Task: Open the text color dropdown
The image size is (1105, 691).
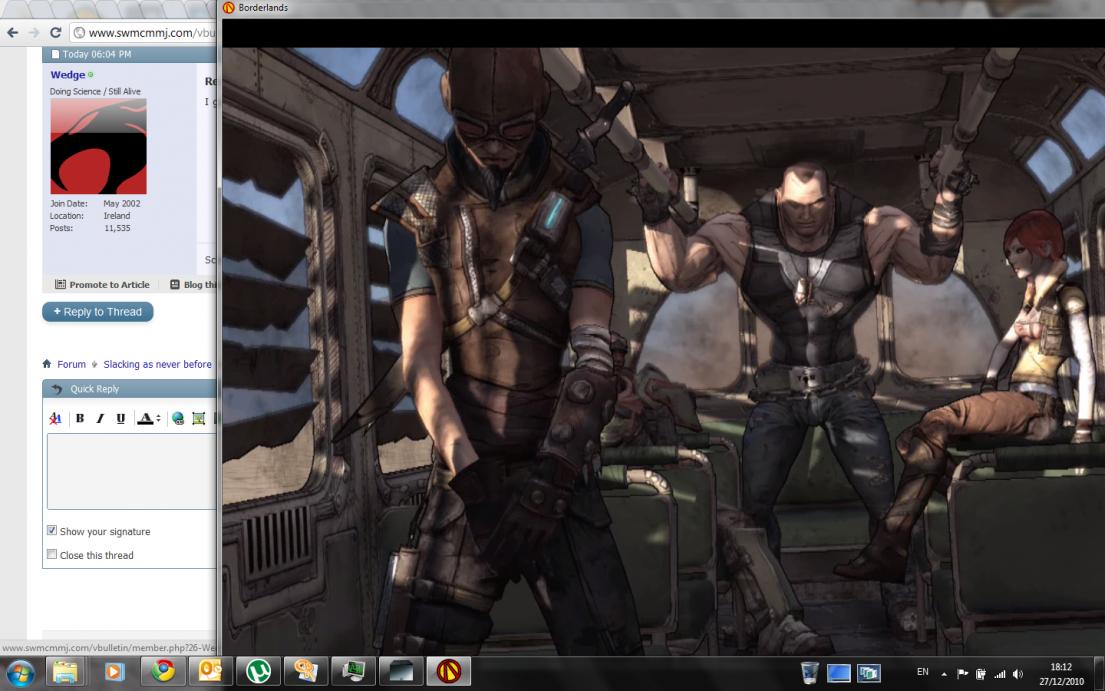Action: click(x=148, y=418)
